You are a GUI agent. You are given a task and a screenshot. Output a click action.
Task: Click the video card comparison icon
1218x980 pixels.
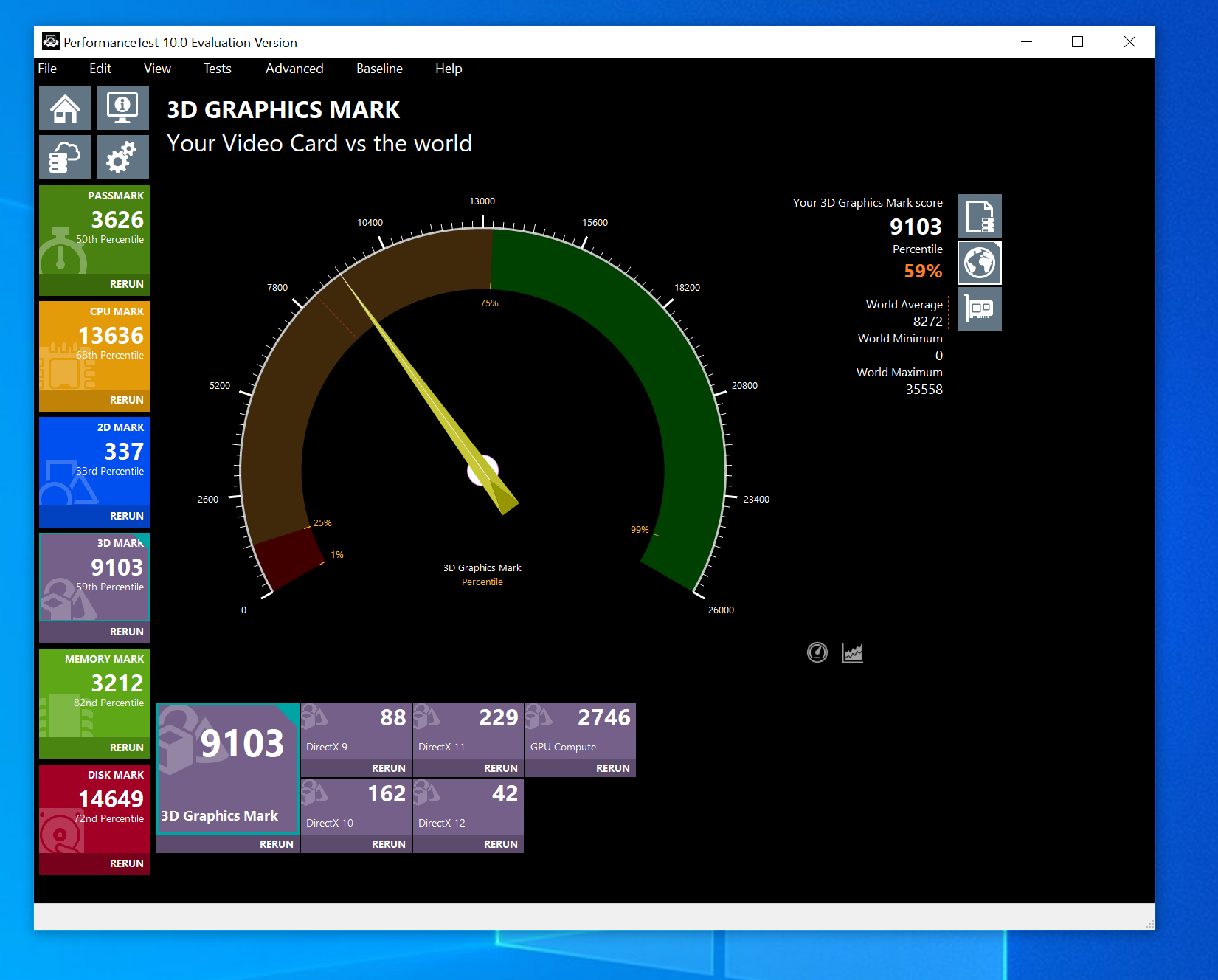tap(979, 309)
